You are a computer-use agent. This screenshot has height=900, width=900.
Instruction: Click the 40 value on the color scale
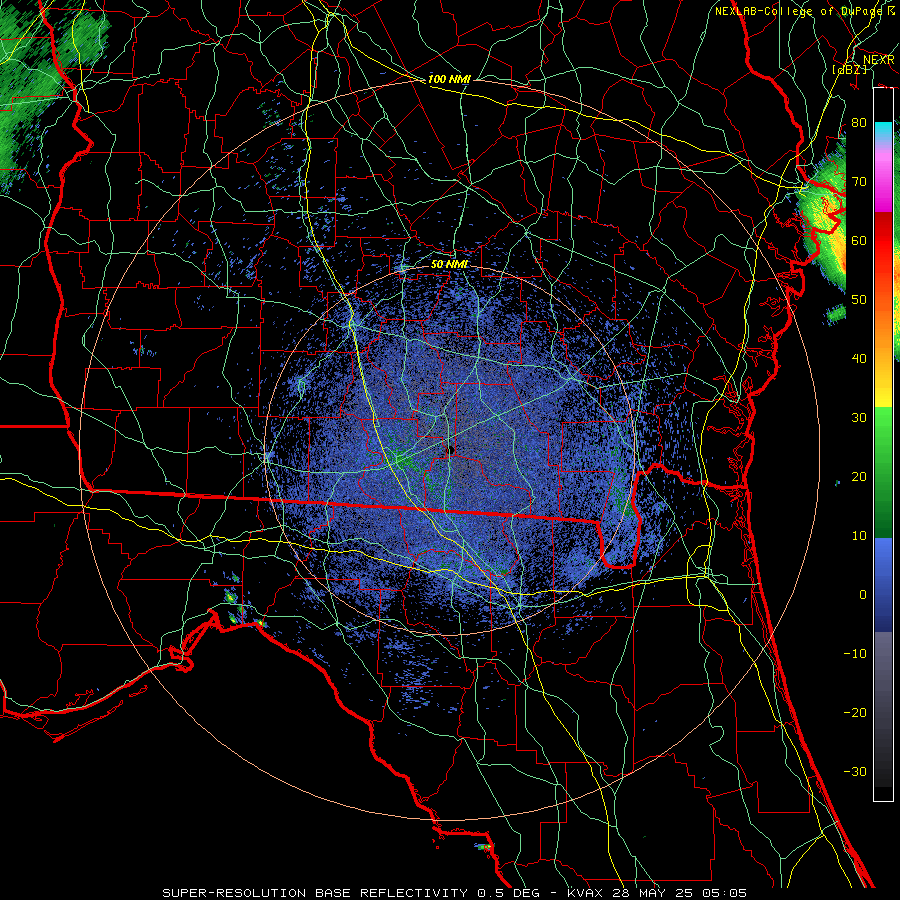[859, 359]
